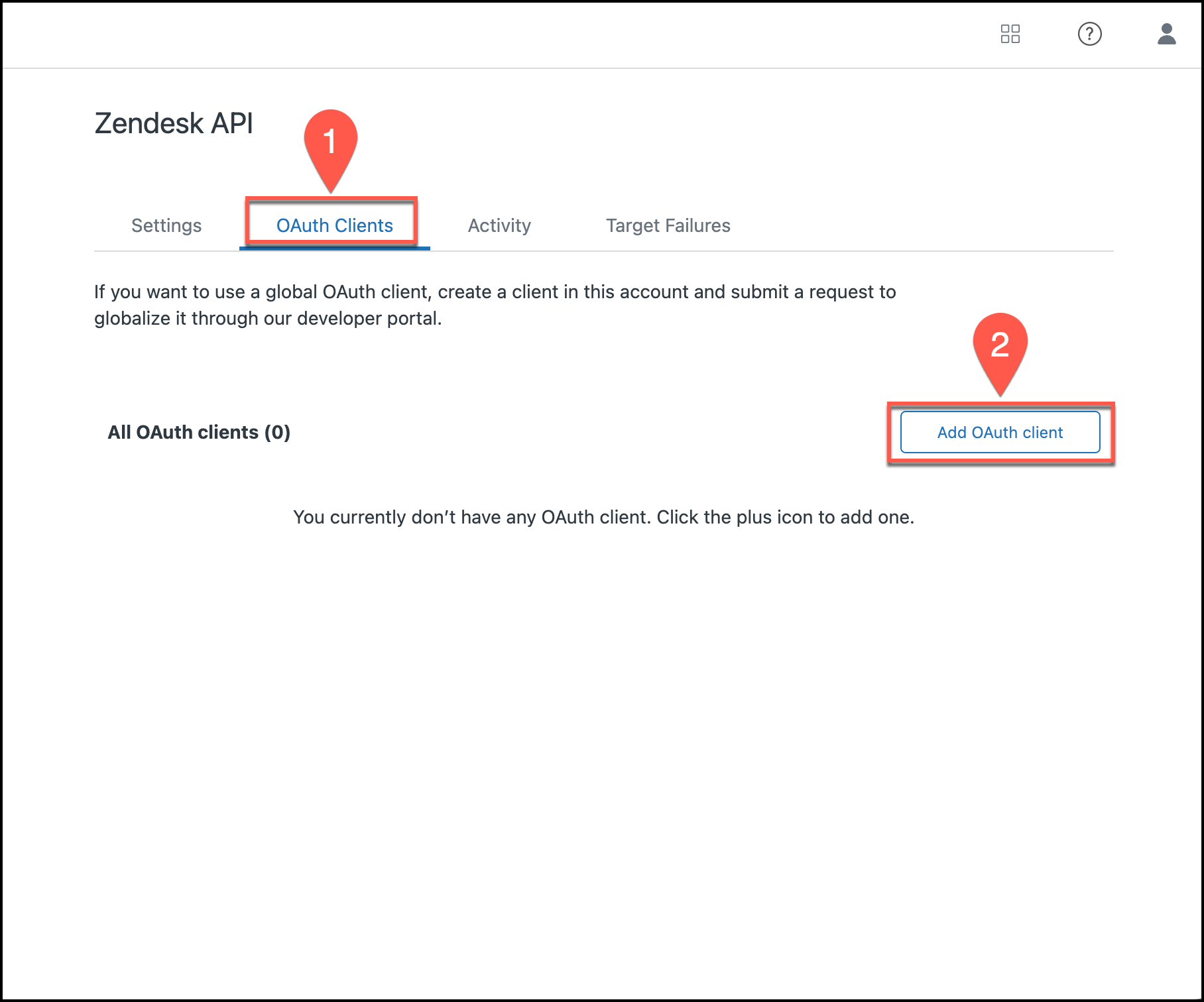The width and height of the screenshot is (1204, 1002).
Task: Click the Zendesk API page heading
Action: click(174, 123)
